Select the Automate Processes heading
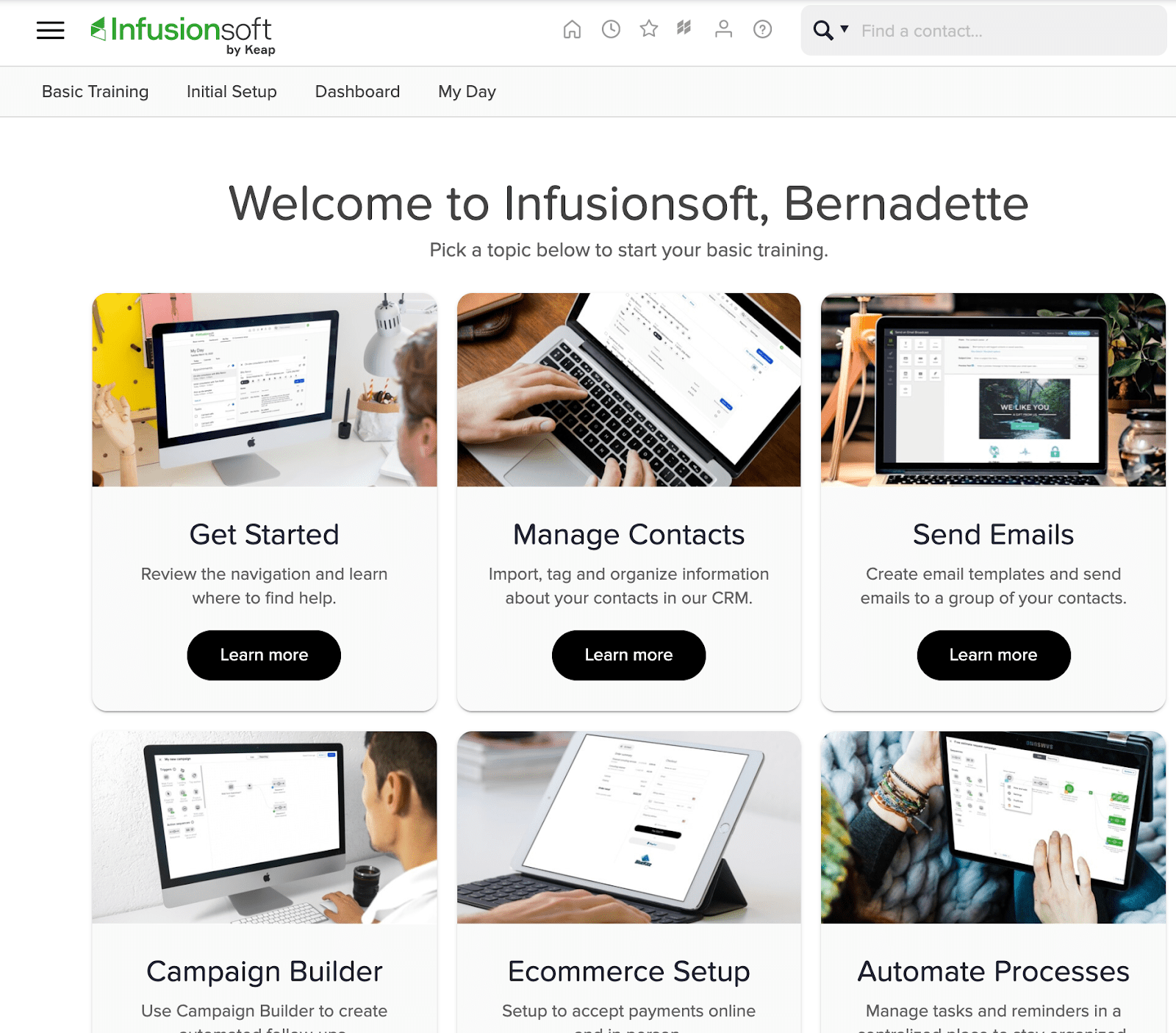The image size is (1176, 1033). pos(993,972)
